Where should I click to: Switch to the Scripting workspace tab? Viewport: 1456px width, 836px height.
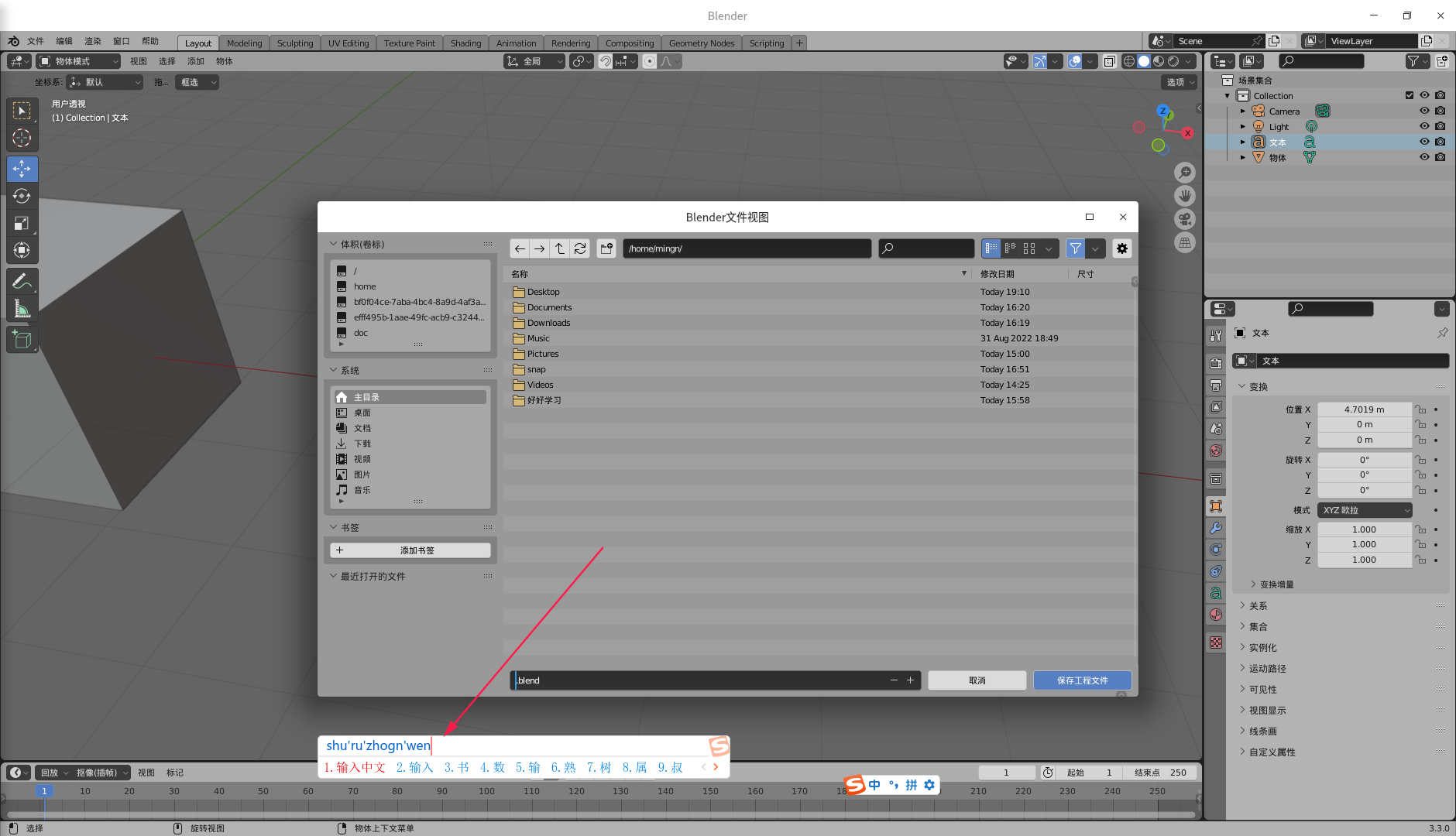(767, 43)
